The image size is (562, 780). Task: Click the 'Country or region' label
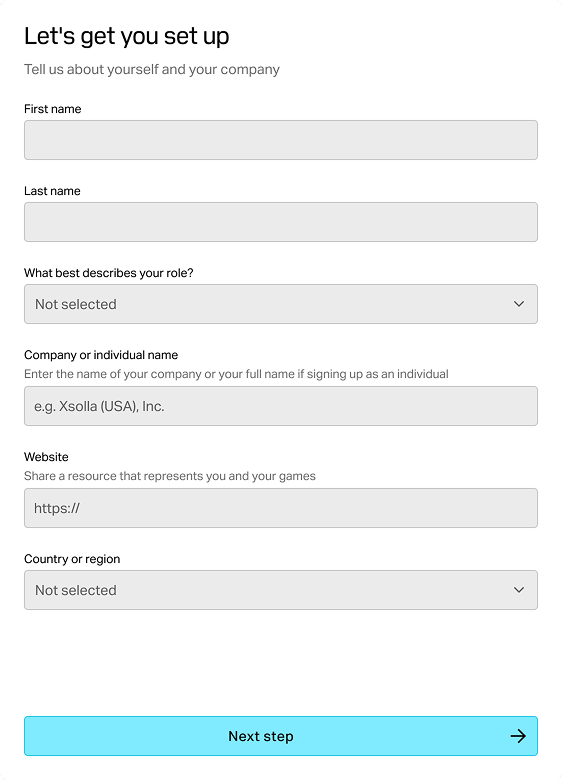(x=72, y=559)
